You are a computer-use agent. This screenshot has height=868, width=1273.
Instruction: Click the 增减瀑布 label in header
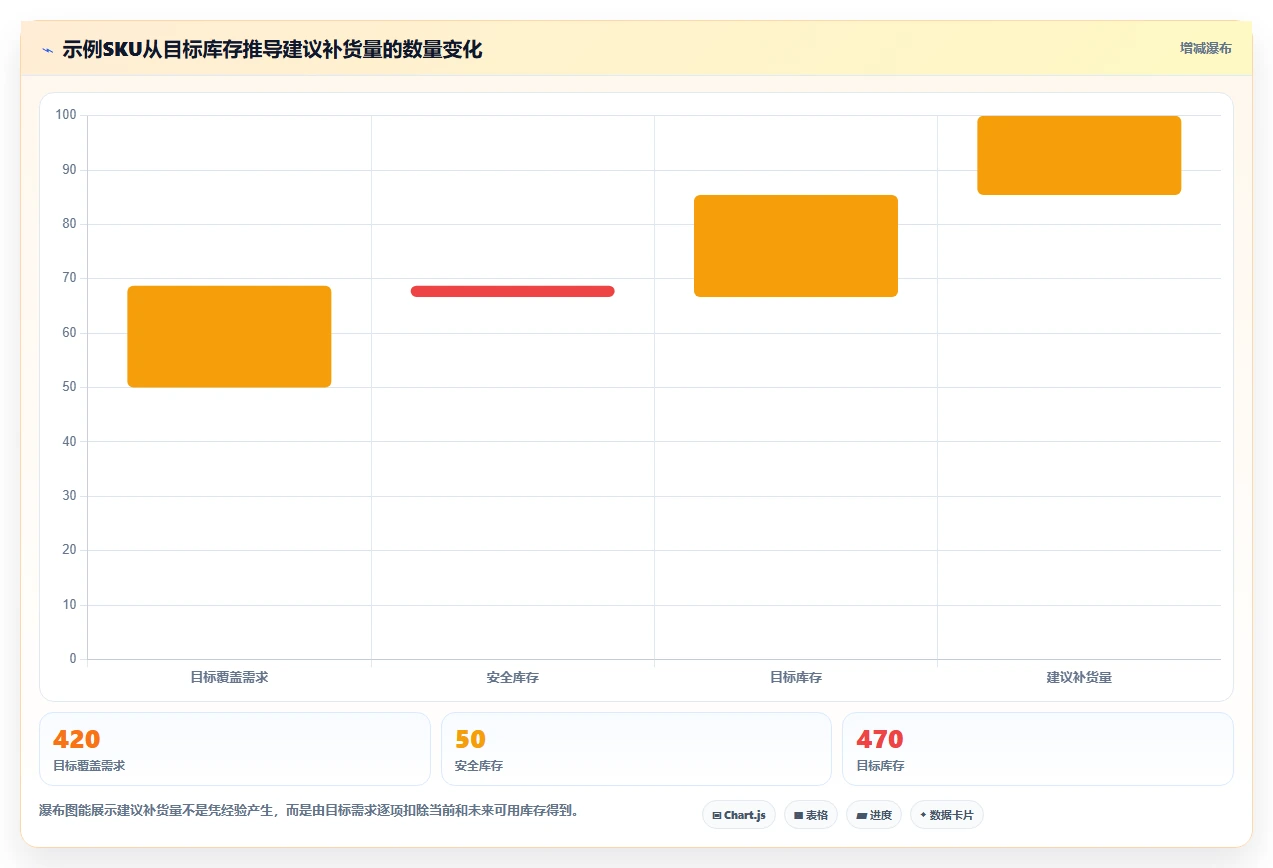point(1205,48)
